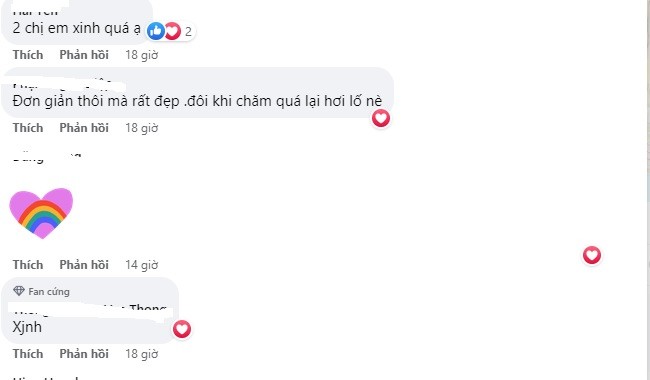650x380 pixels.
Task: Reply to the 'Đơn giản thôi' comment
Action: [x=84, y=128]
